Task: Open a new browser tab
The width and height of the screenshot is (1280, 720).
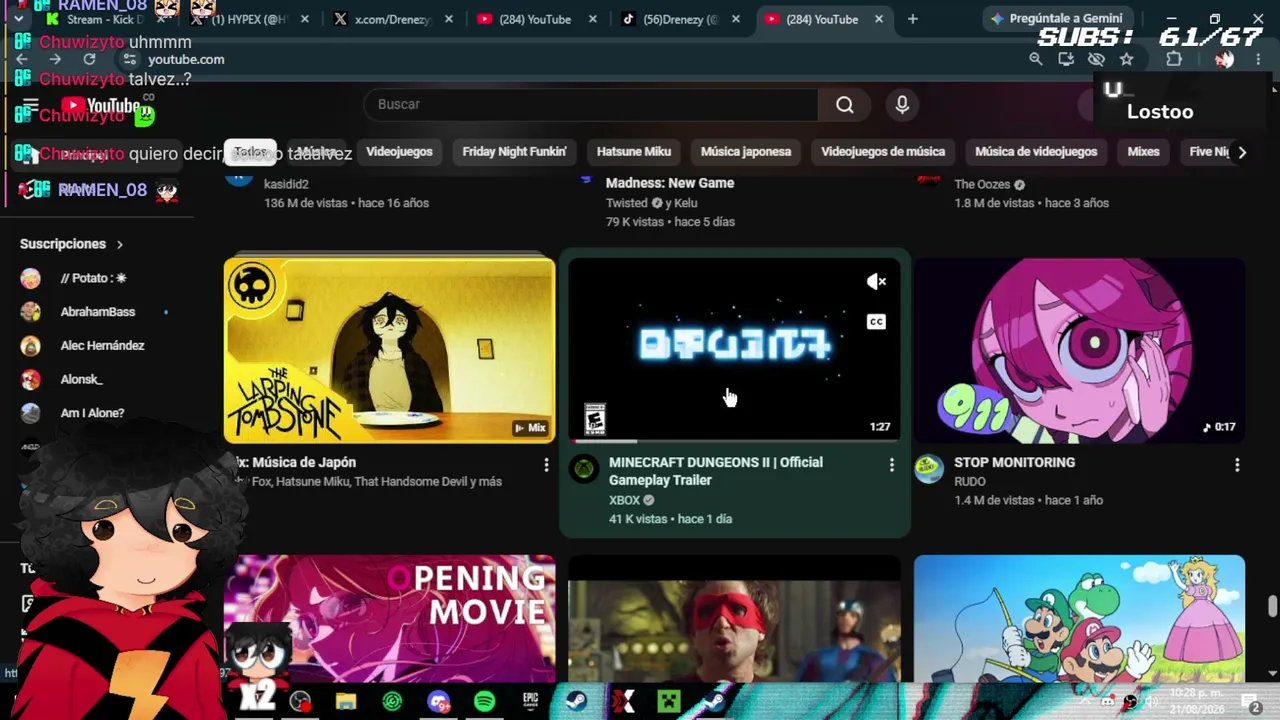Action: pyautogui.click(x=912, y=19)
